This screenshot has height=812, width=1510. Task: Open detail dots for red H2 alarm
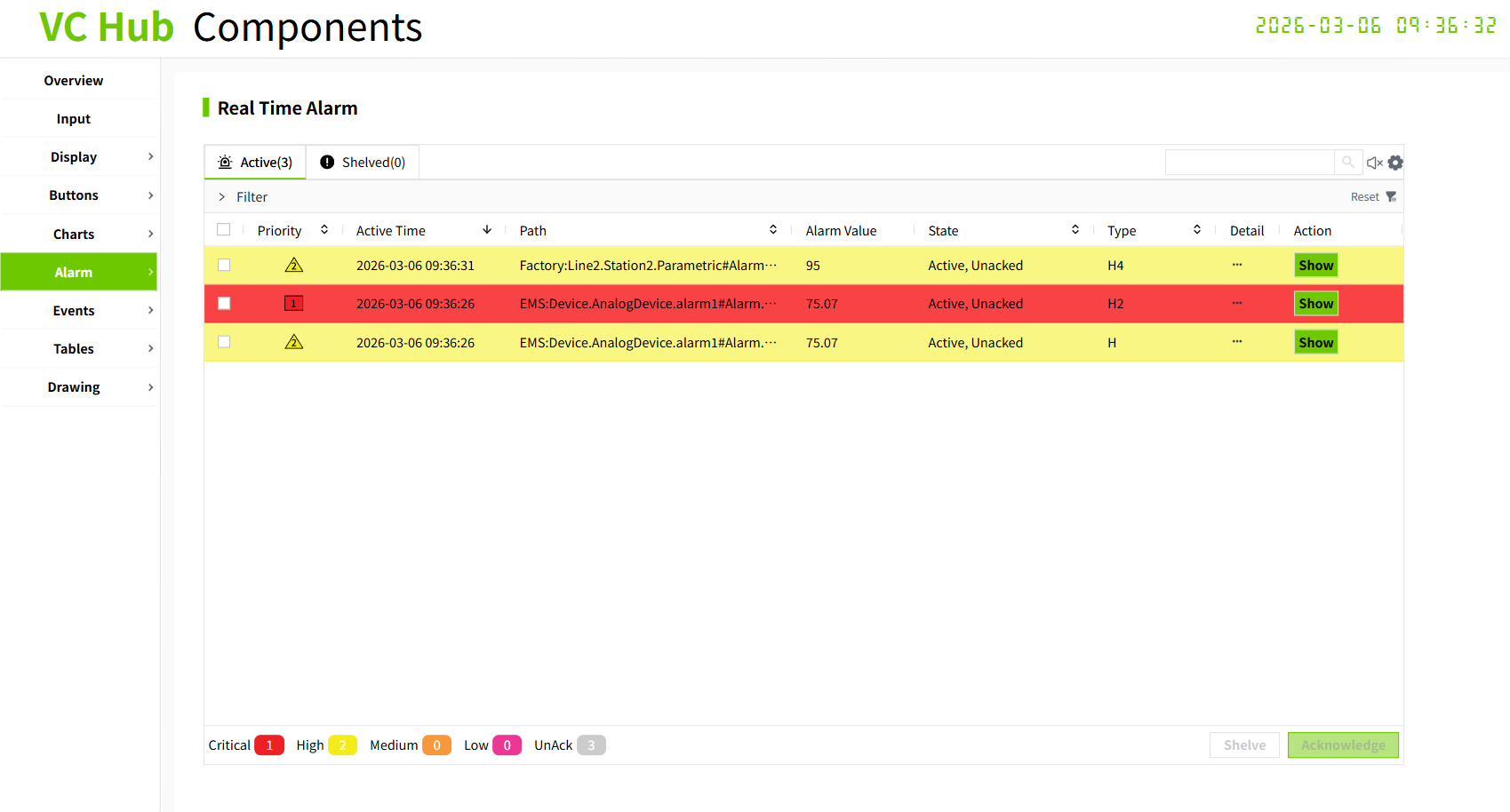tap(1237, 303)
